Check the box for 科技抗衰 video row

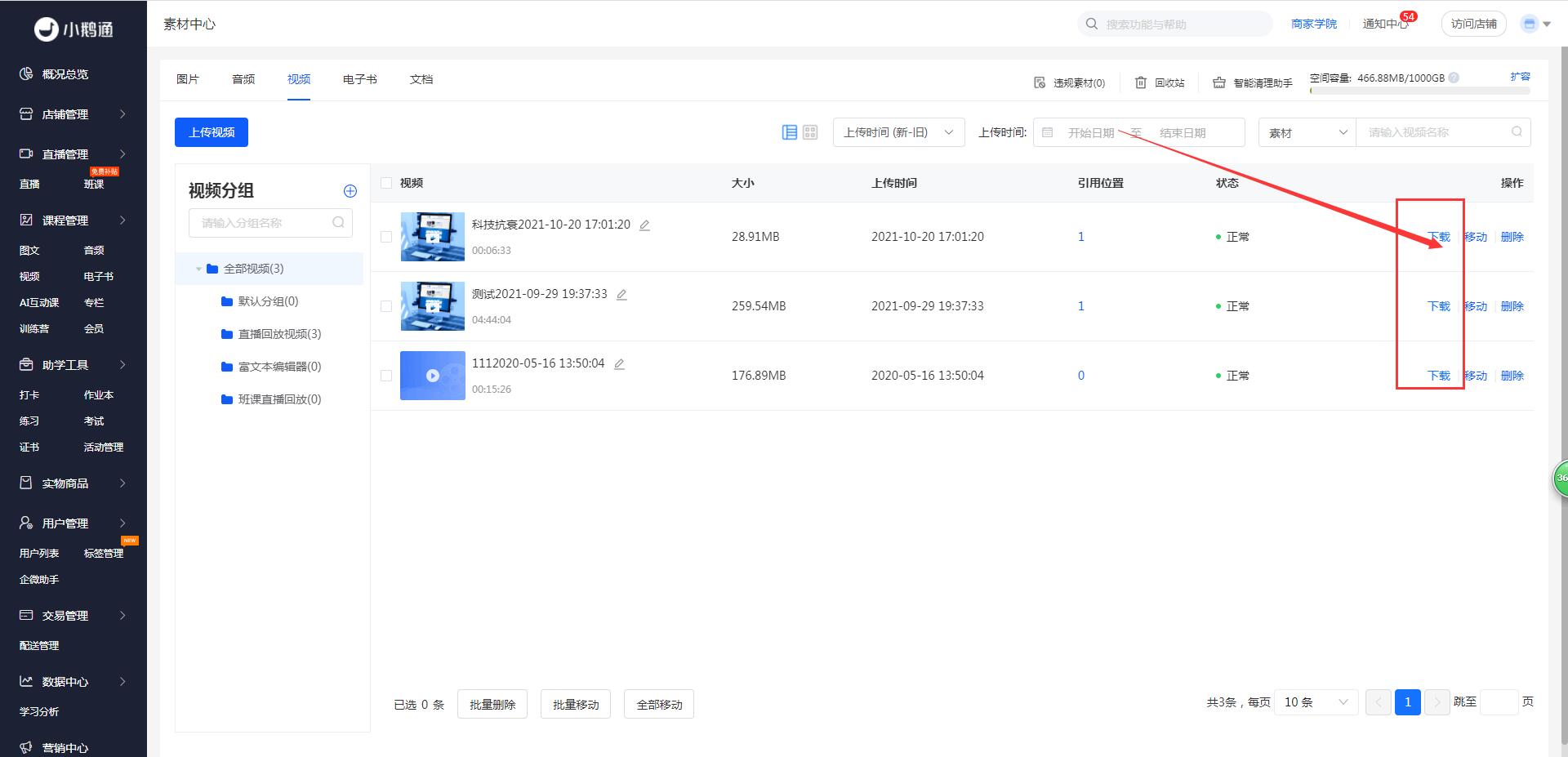click(x=386, y=237)
